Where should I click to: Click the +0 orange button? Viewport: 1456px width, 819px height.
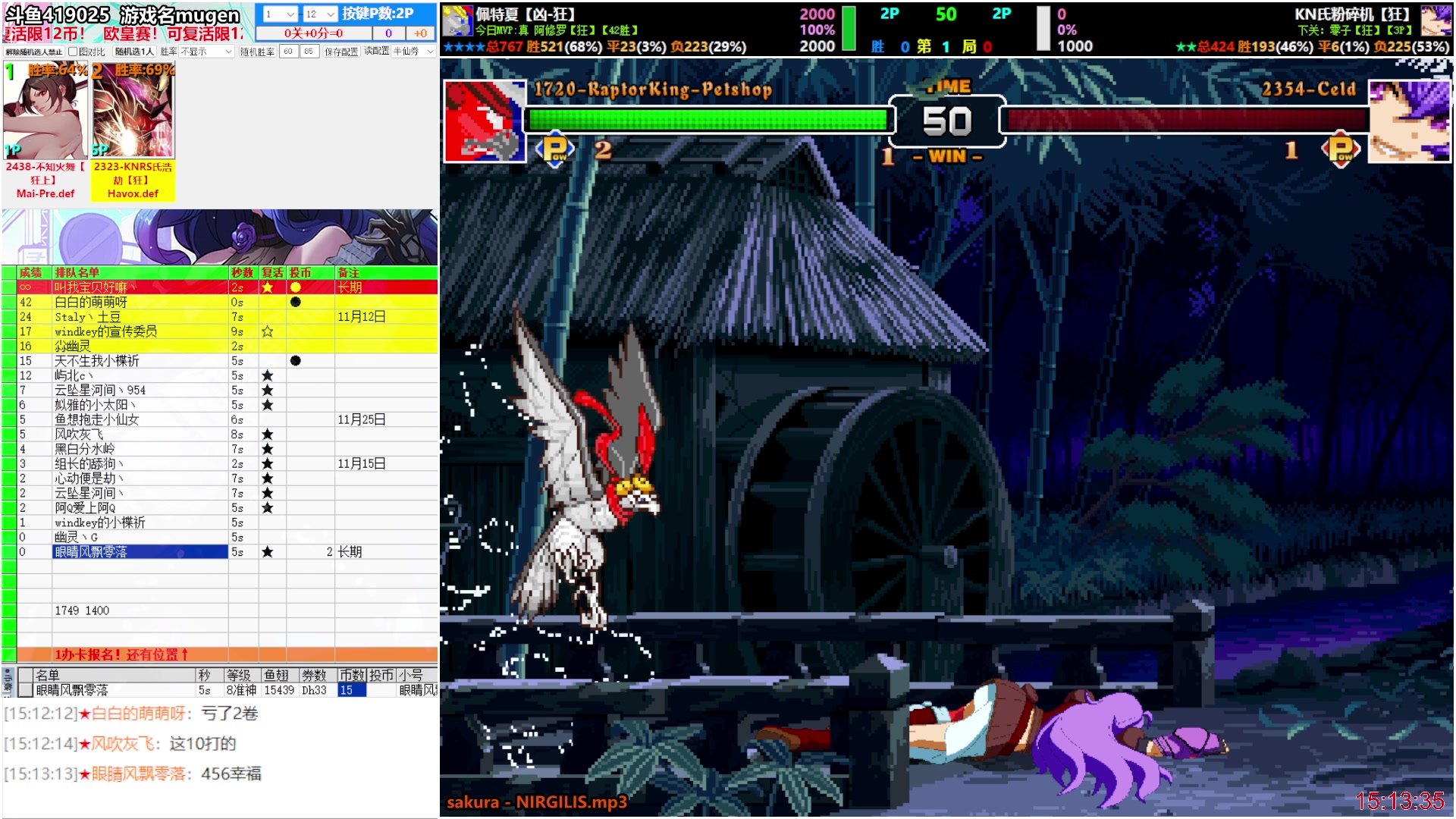pos(421,33)
